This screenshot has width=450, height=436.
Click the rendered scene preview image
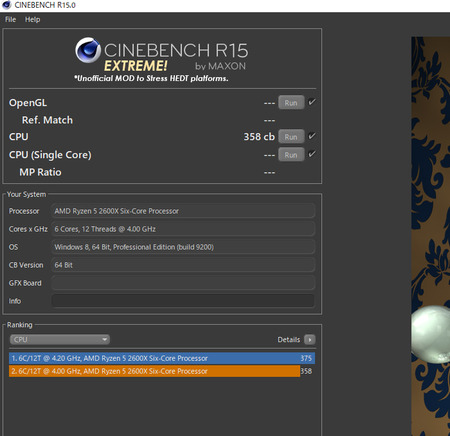[431, 236]
